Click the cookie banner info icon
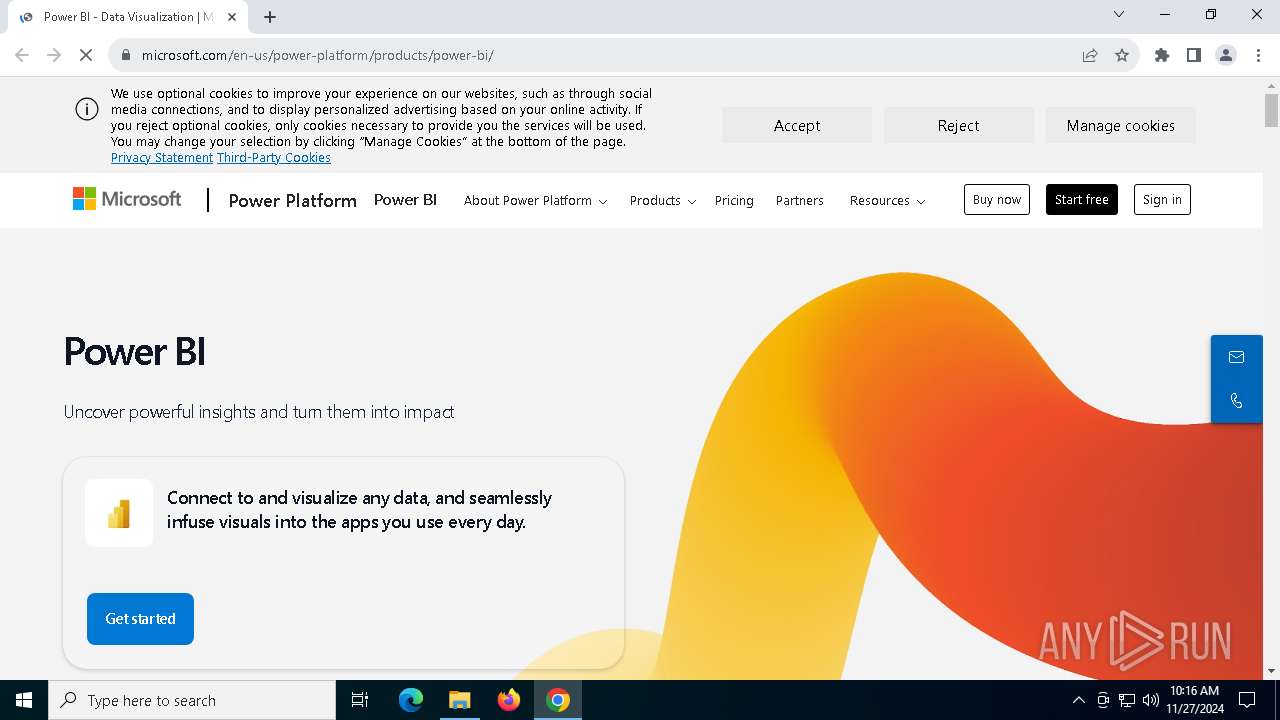The height and width of the screenshot is (720, 1280). pyautogui.click(x=87, y=110)
